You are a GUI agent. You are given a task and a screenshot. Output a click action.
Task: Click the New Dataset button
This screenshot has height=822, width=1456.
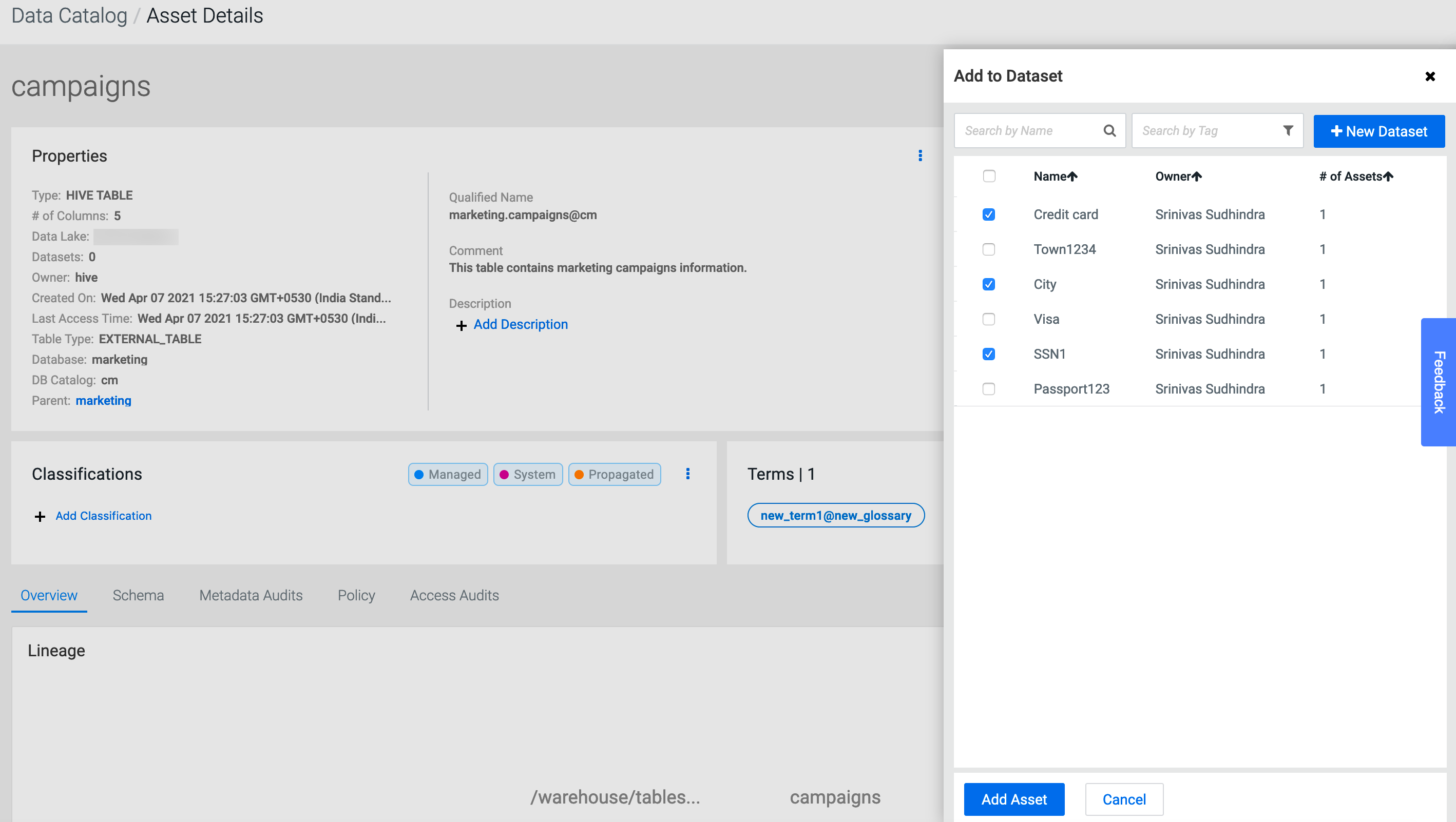(1378, 131)
